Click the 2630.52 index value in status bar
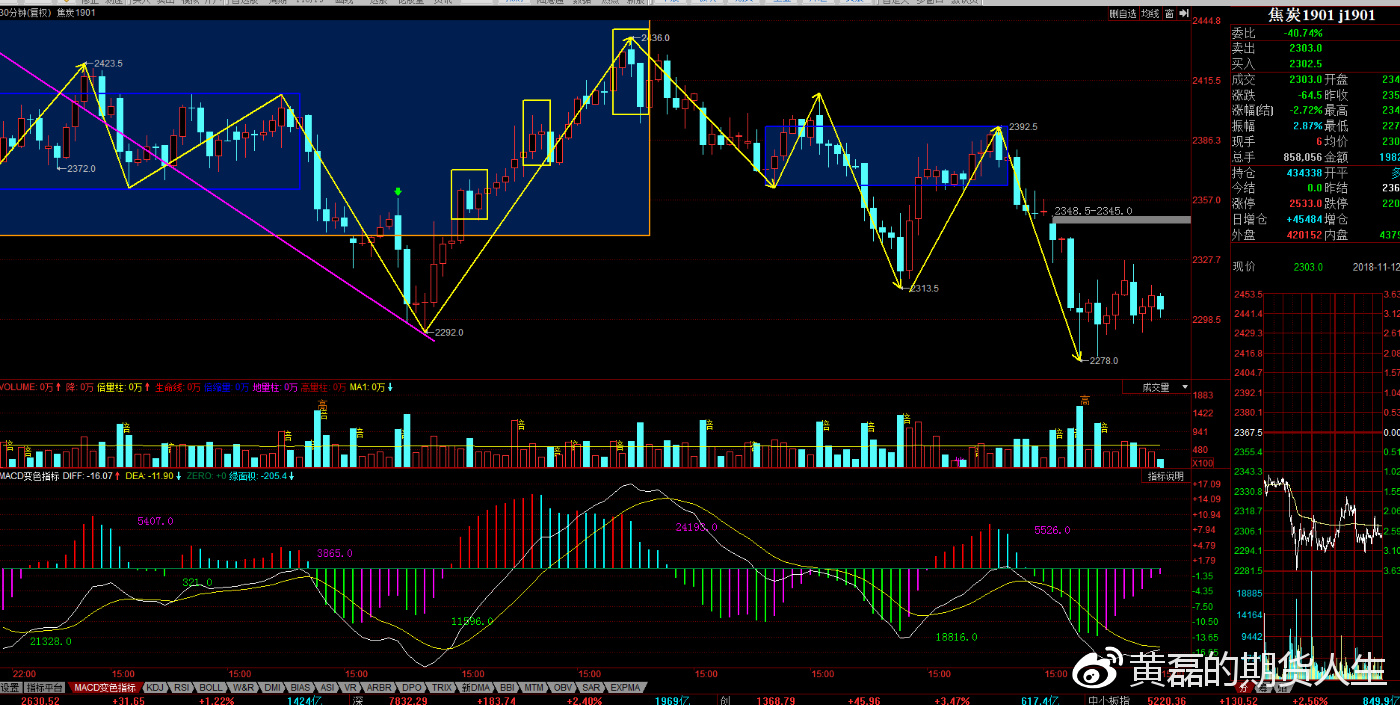 pos(40,701)
